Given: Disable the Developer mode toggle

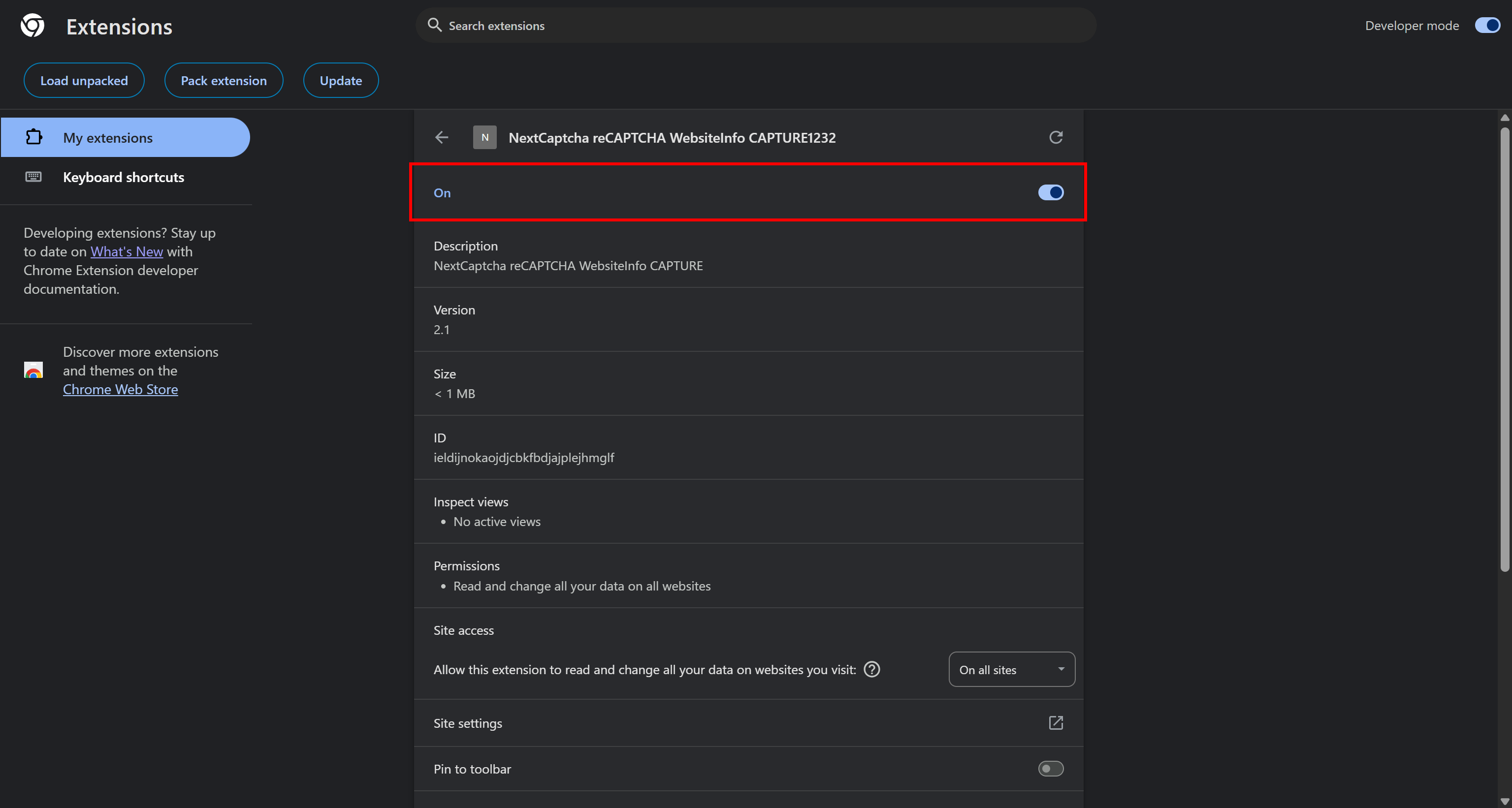Looking at the screenshot, I should tap(1487, 25).
